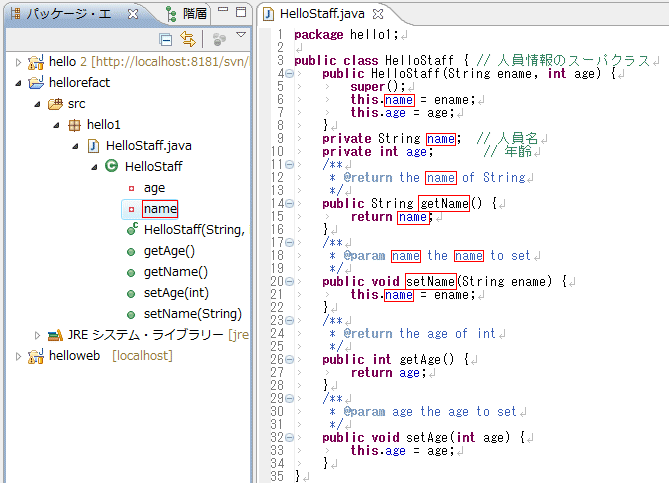Click the helloweb project icon
669x483 pixels.
pyautogui.click(x=36, y=356)
